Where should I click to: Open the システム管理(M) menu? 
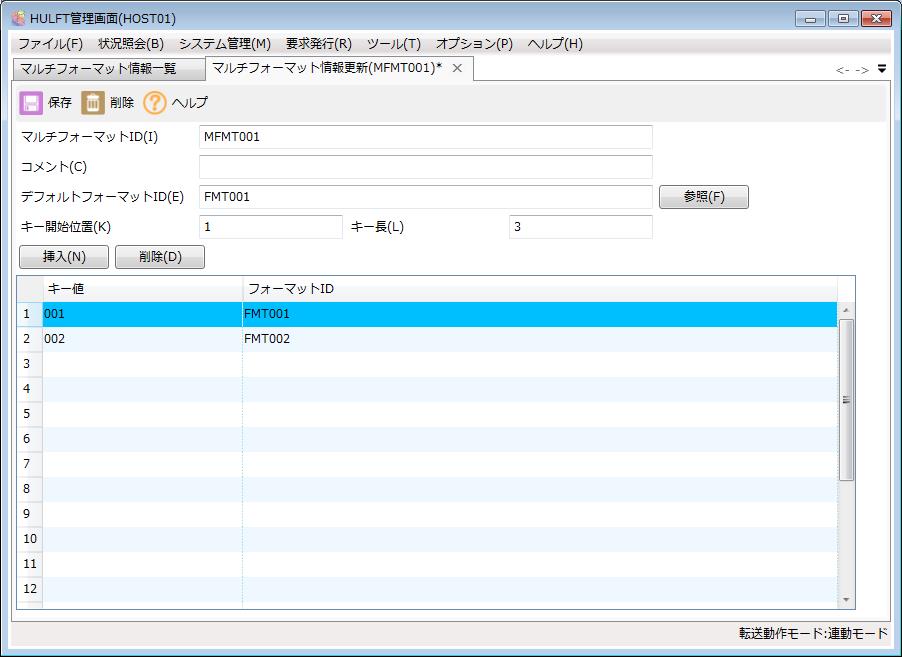click(x=224, y=44)
